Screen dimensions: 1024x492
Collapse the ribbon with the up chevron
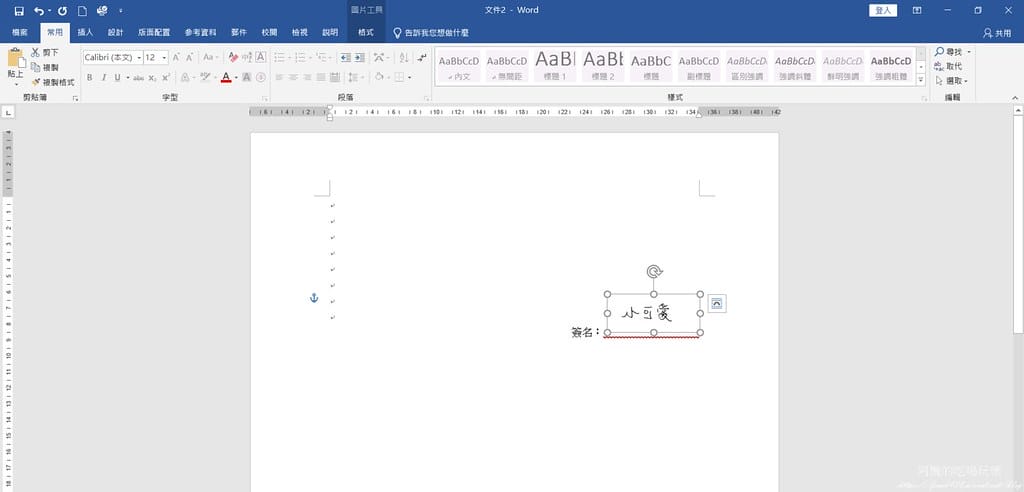(1015, 97)
